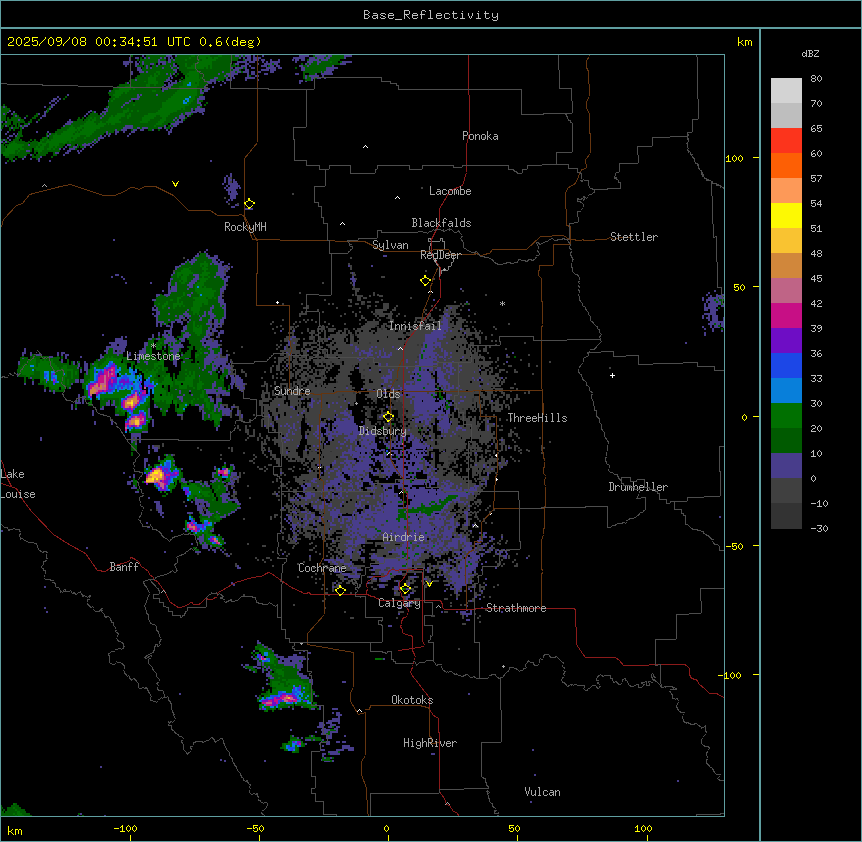This screenshot has height=842, width=862.
Task: Select the Cochrane label
Action: tap(322, 568)
